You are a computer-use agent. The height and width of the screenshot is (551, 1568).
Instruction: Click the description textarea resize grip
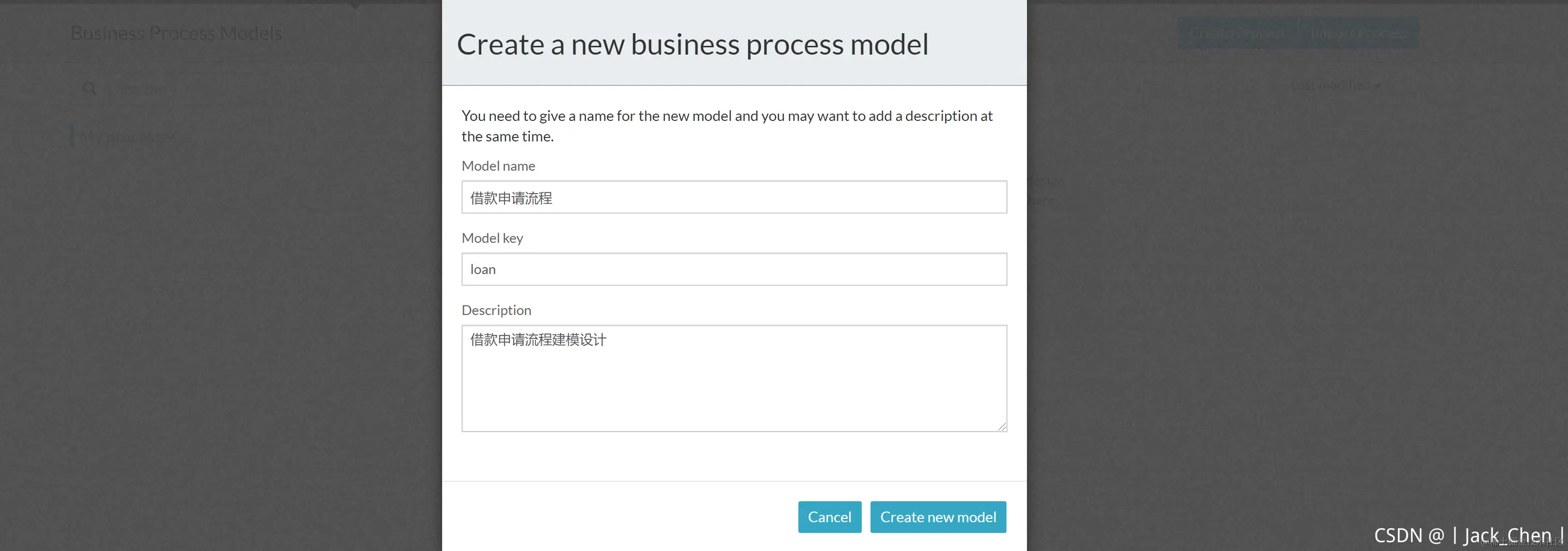[1001, 426]
